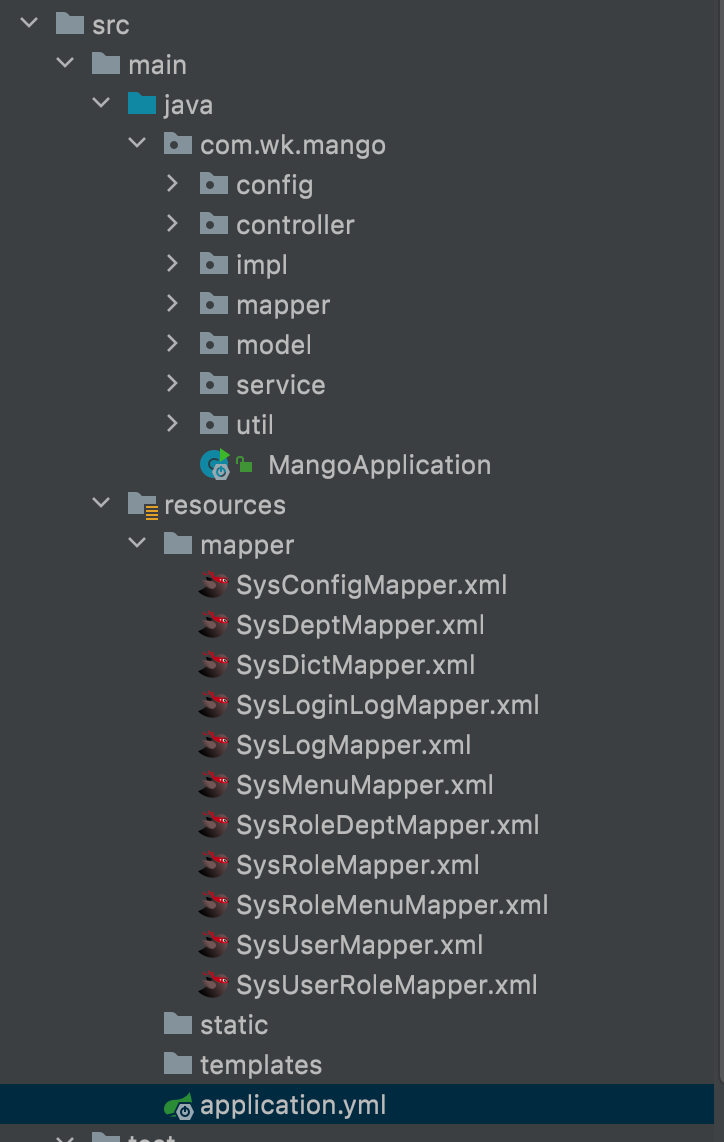Screen dimensions: 724x1142
Task: Collapse the mapper folder under resources
Action: point(137,544)
